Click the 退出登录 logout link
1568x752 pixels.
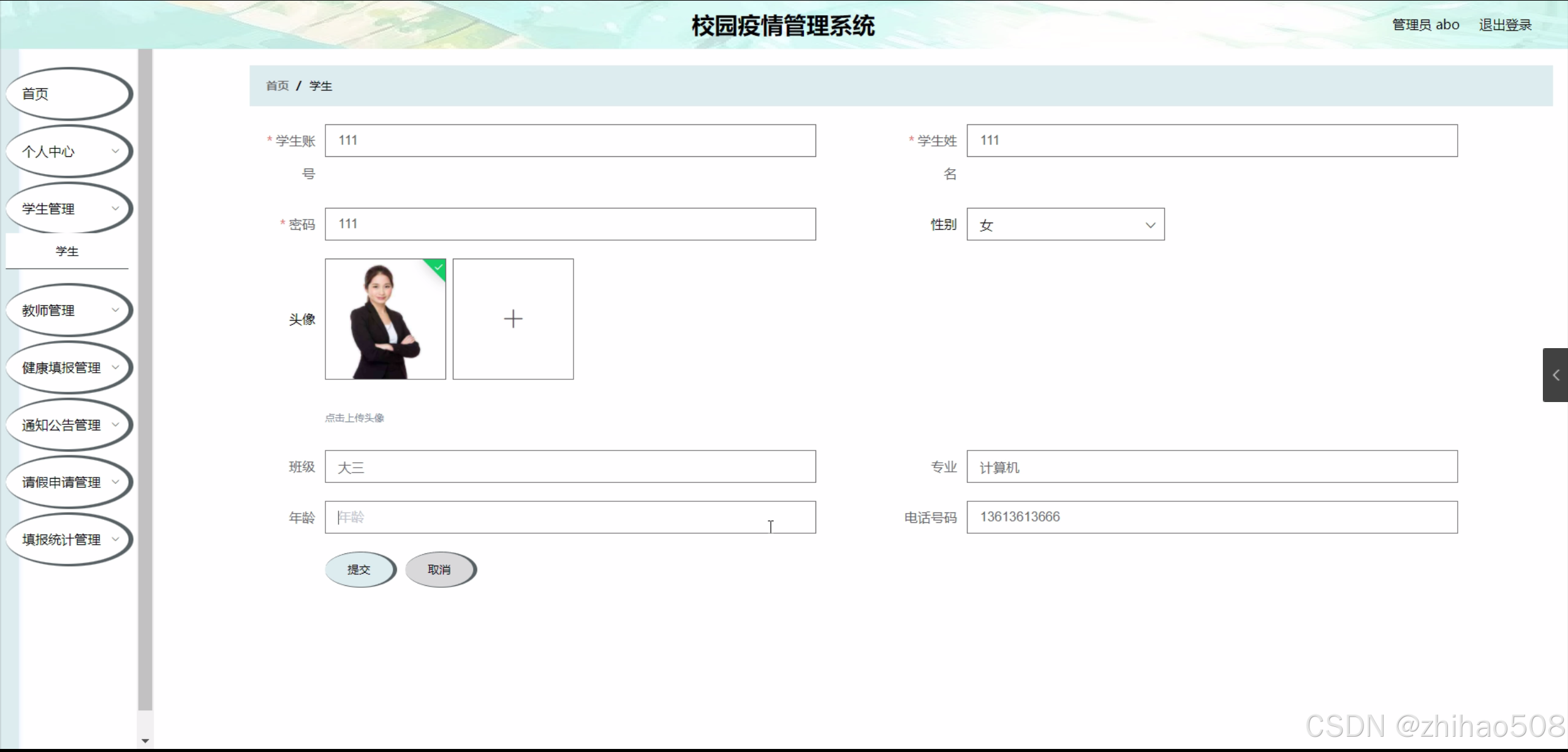click(x=1504, y=25)
